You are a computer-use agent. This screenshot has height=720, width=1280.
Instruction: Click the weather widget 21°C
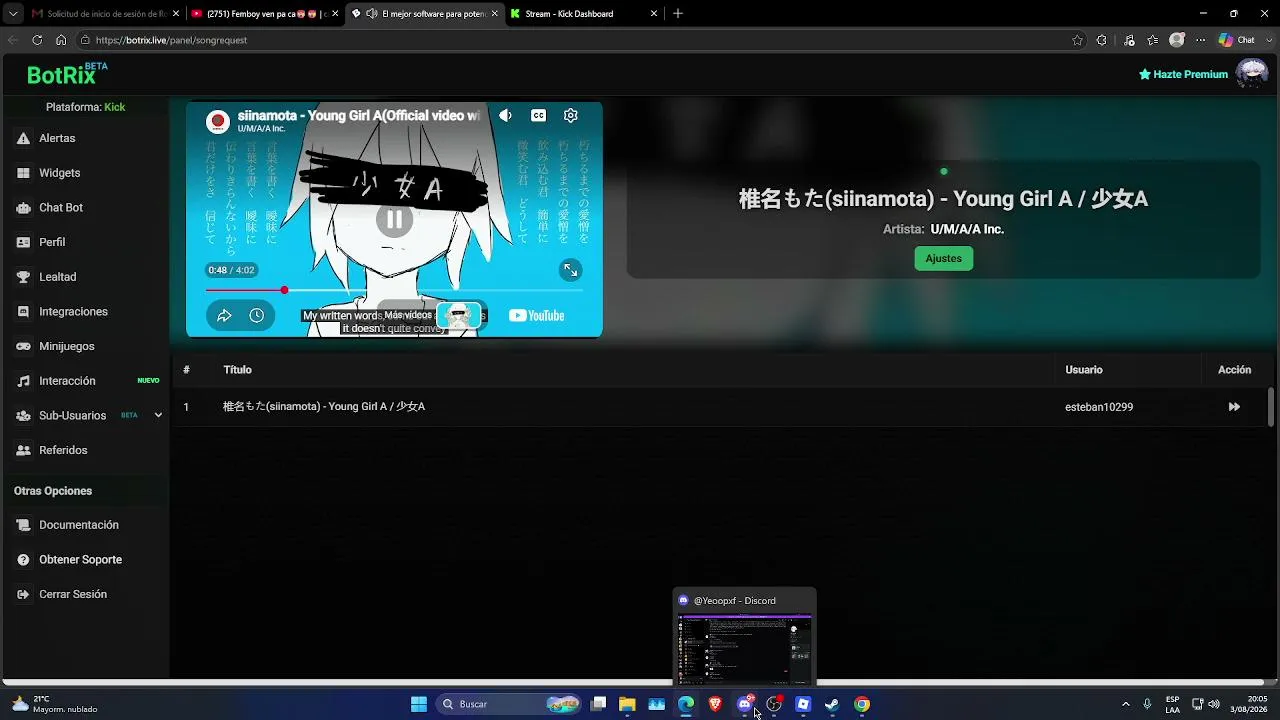[x=55, y=704]
